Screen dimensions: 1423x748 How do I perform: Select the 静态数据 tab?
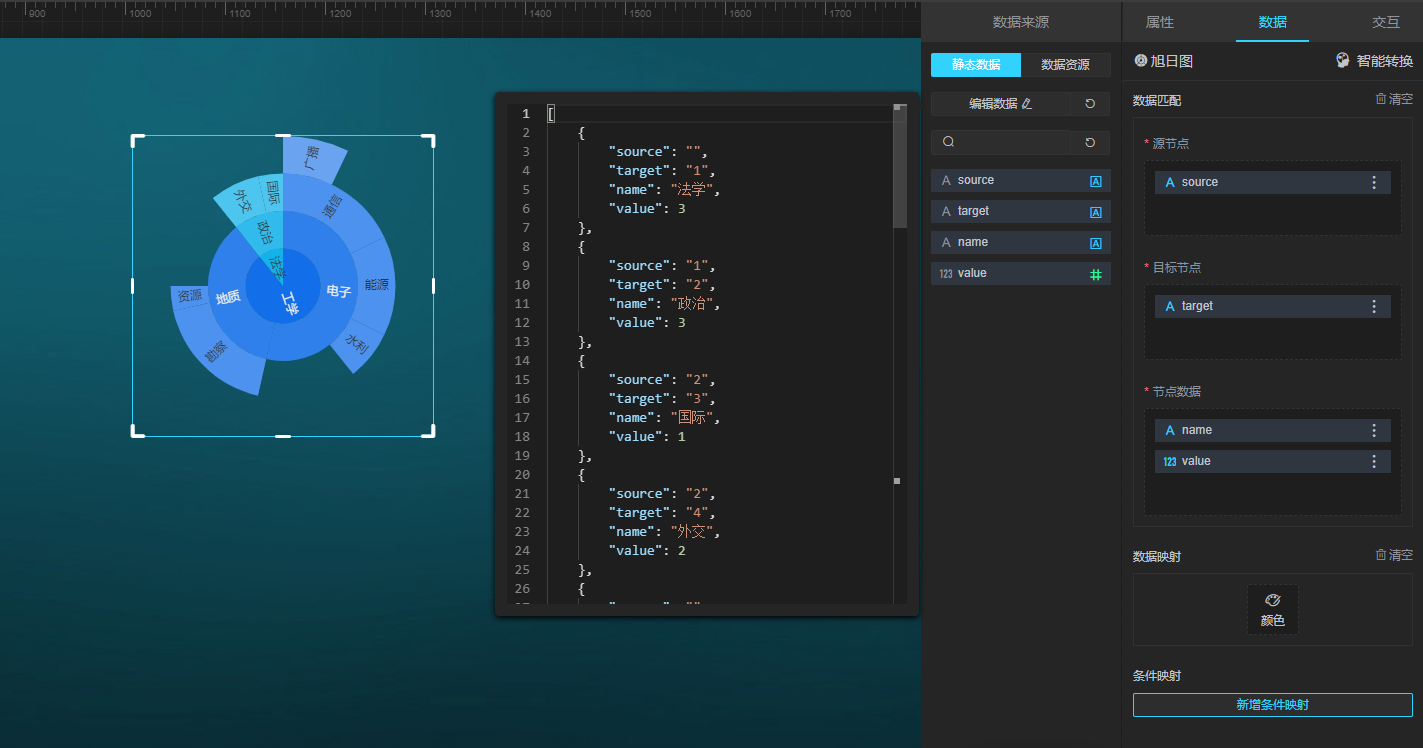click(x=976, y=65)
